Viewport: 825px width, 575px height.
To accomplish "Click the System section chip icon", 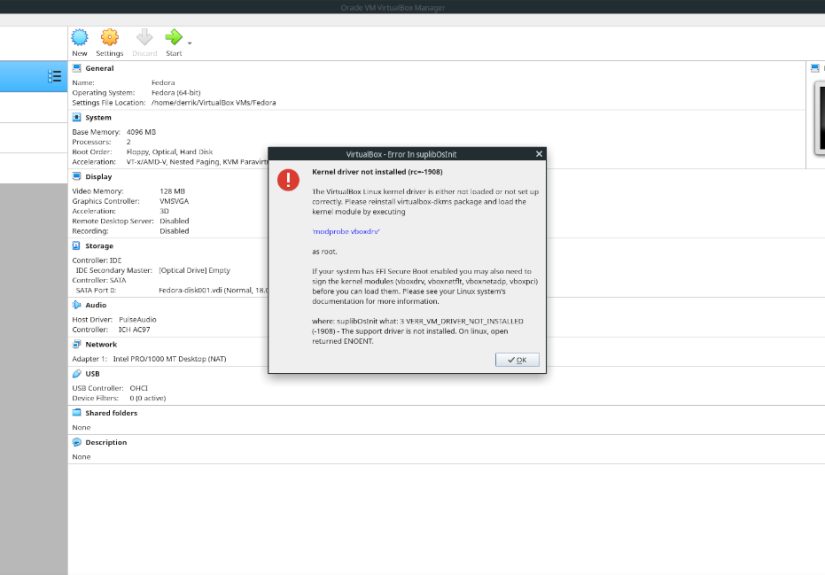I will click(77, 117).
